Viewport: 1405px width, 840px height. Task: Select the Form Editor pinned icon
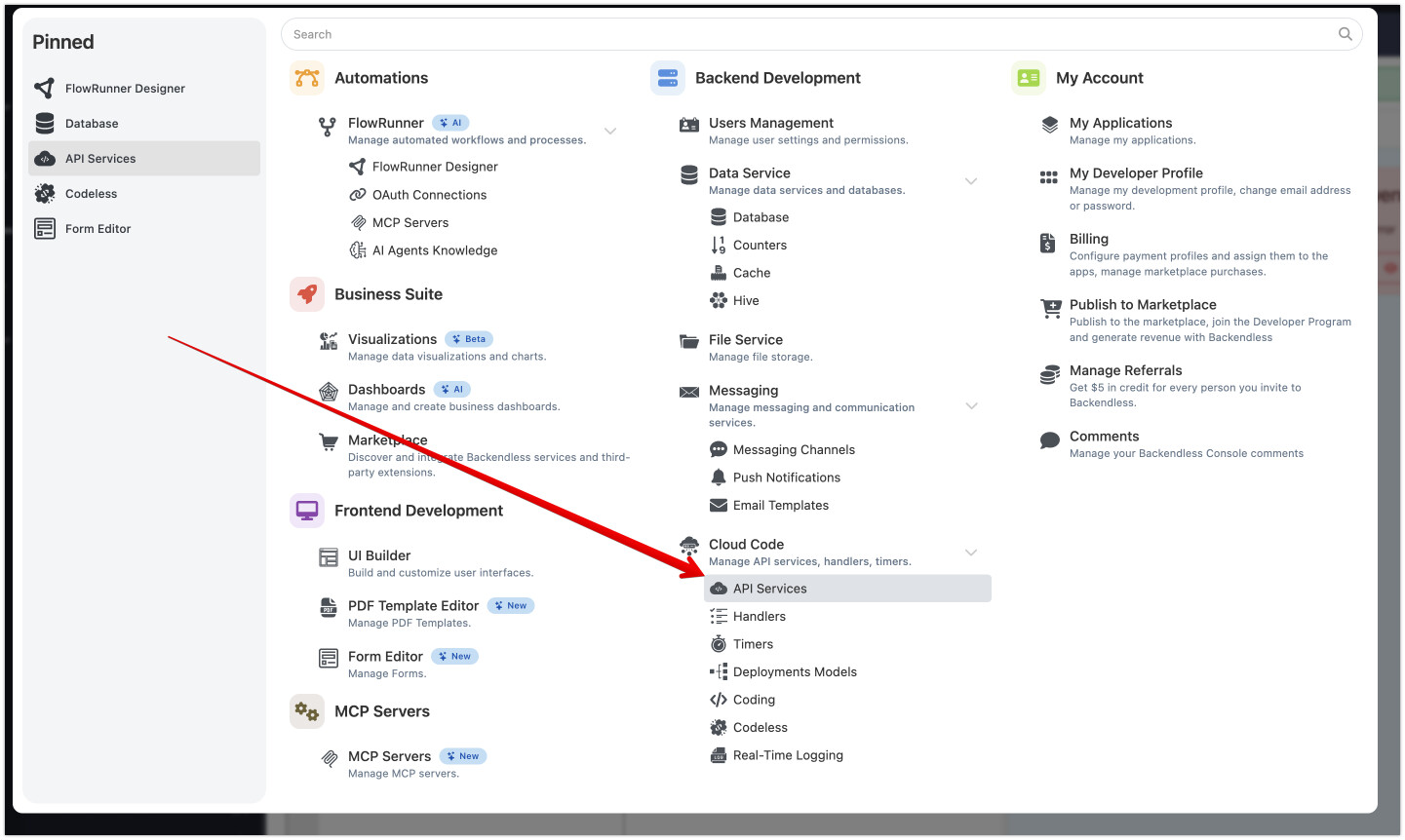coord(45,229)
